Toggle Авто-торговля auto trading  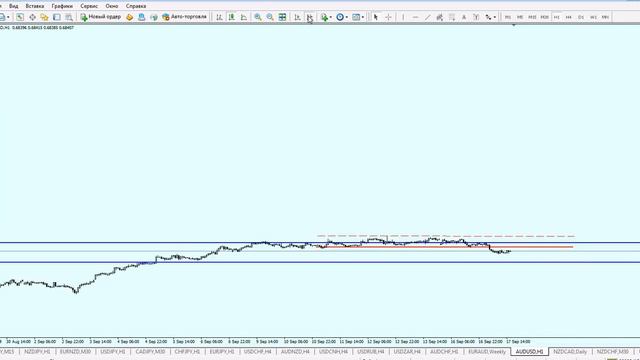(x=184, y=17)
